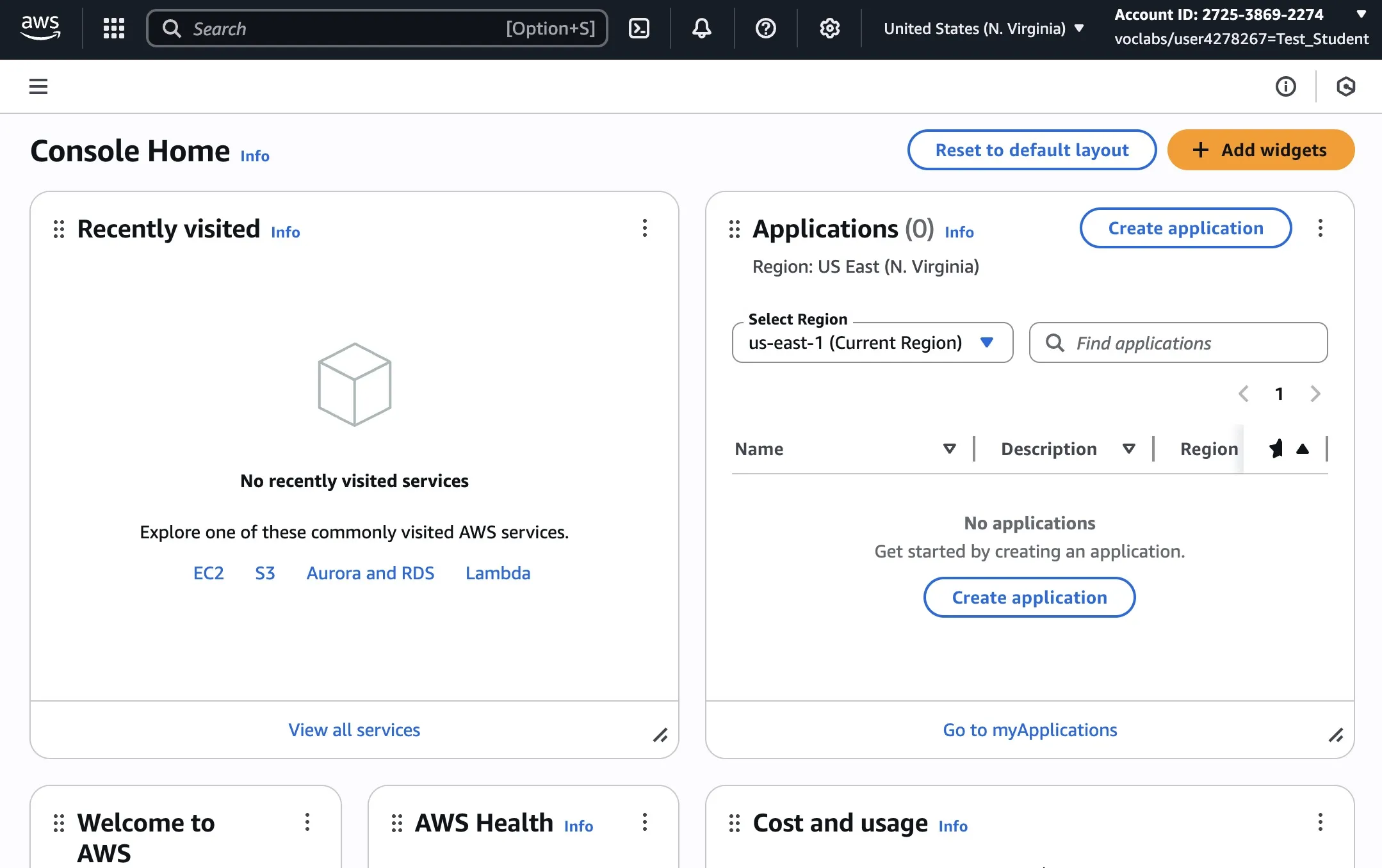Screen dimensions: 1382x868
Task: Open the notifications bell
Action: 702,28
